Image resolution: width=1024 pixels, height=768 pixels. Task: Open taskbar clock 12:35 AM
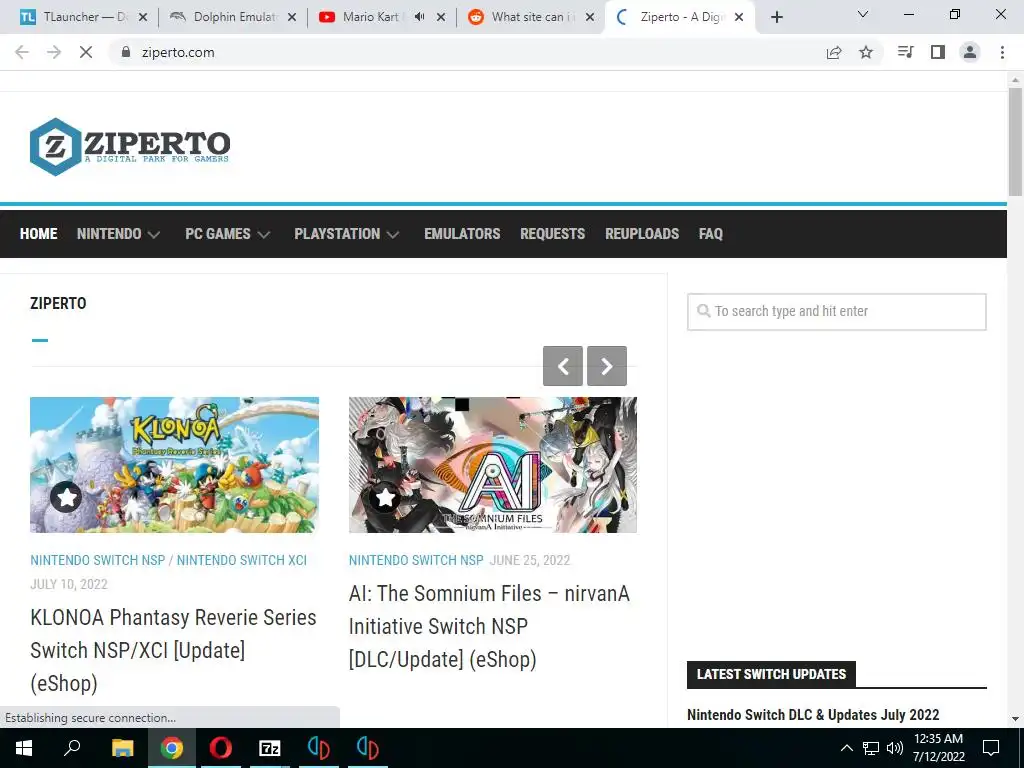(x=938, y=748)
